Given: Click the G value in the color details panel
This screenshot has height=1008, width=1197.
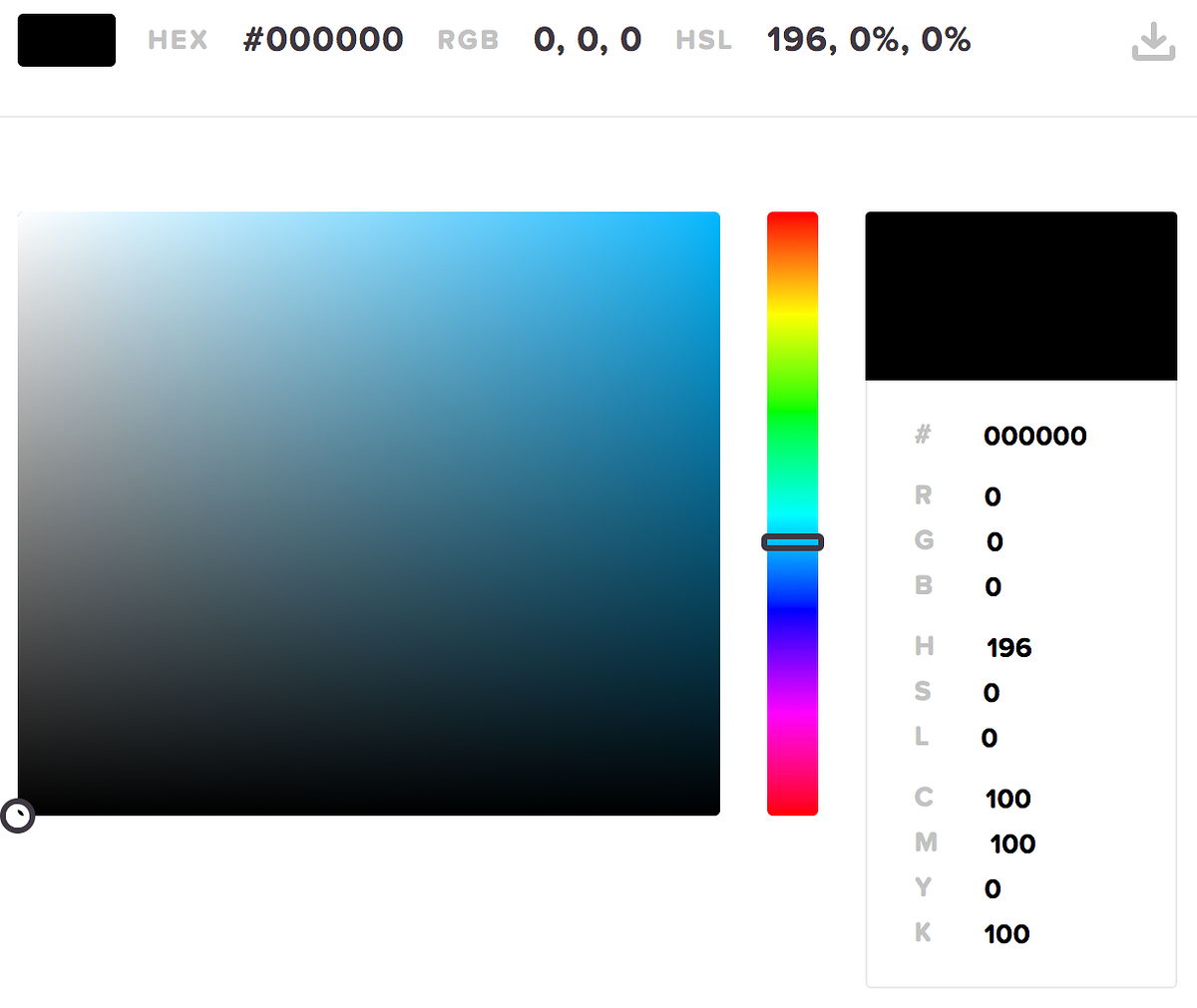Looking at the screenshot, I should point(993,541).
